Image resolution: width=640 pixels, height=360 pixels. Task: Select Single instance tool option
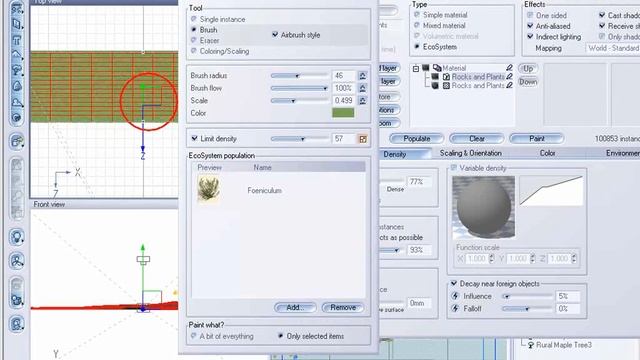[194, 19]
